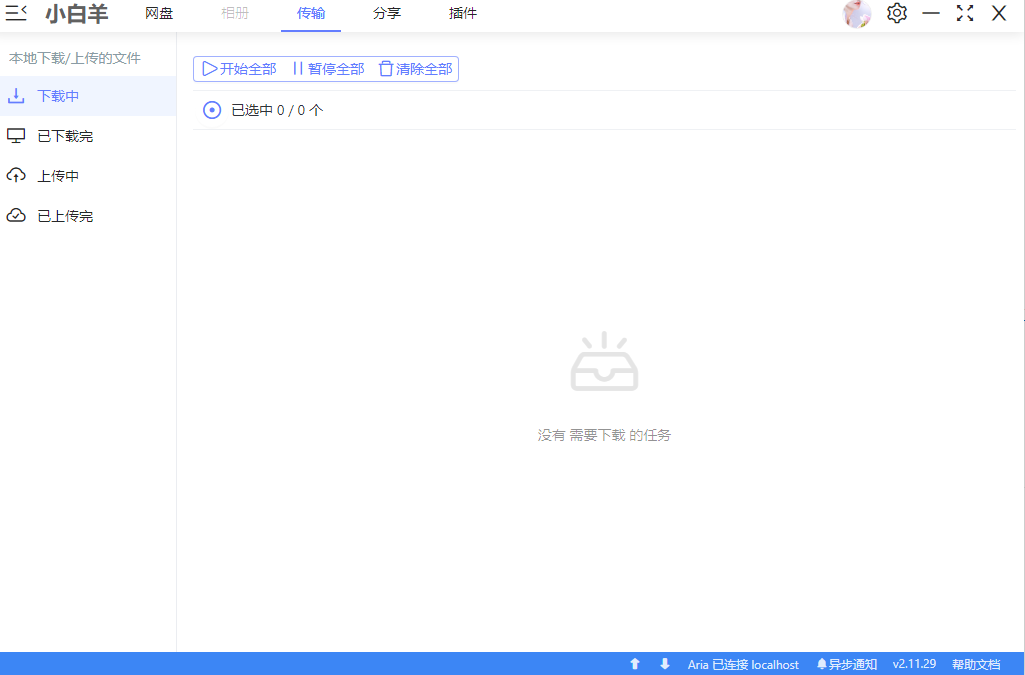This screenshot has width=1025, height=675.
Task: Start all downloads with 开始全部
Action: 240,69
